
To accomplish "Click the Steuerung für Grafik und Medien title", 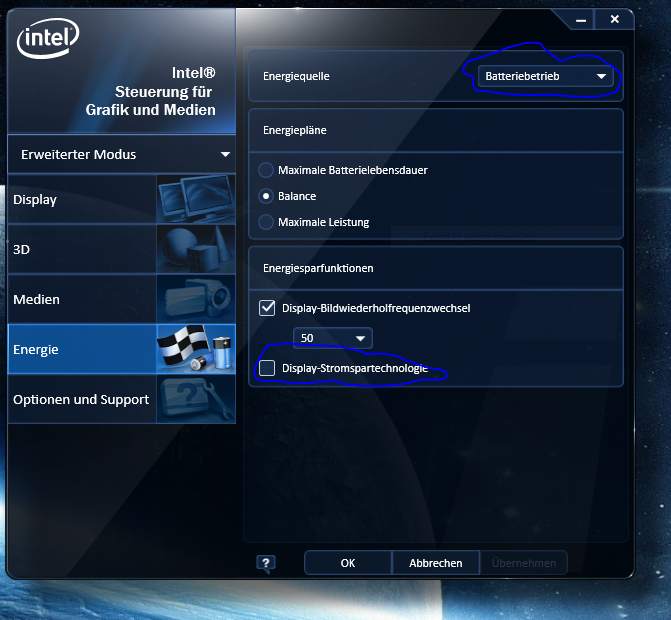I will click(x=151, y=101).
